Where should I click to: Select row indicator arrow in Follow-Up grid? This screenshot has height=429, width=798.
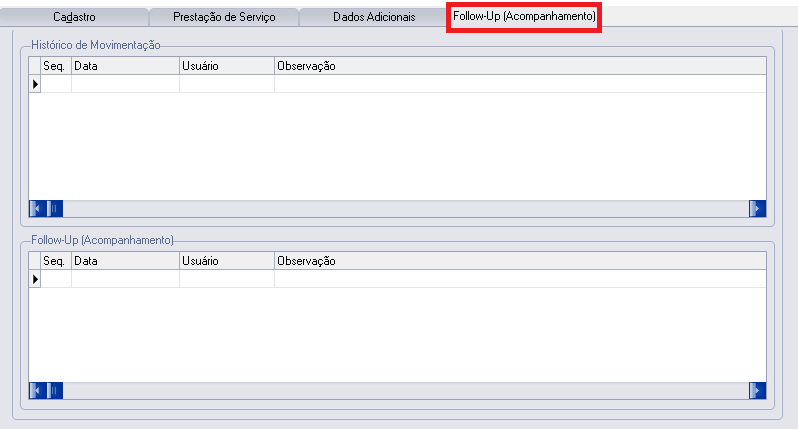pos(35,279)
